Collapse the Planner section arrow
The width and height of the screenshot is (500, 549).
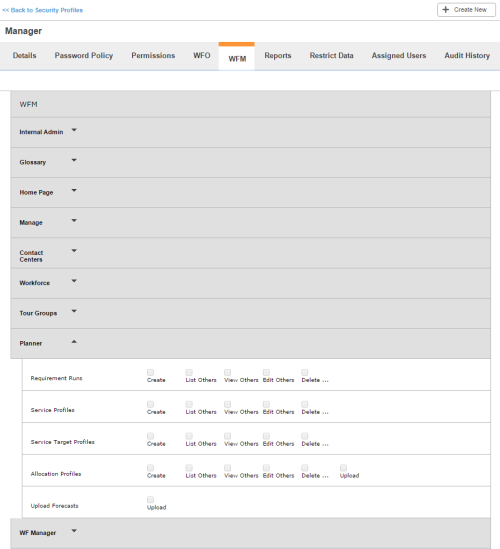[x=74, y=341]
